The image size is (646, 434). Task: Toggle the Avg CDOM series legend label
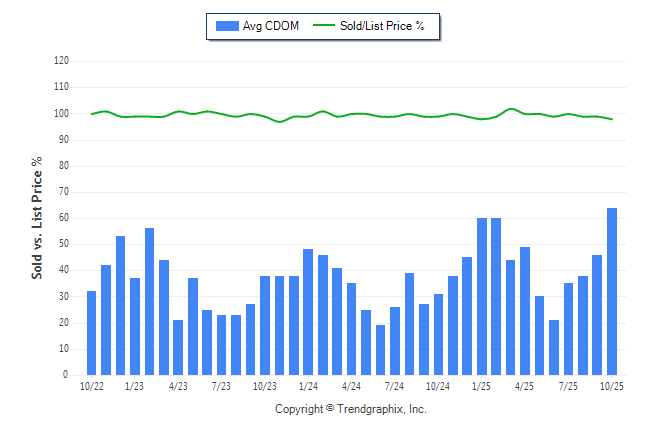(x=271, y=26)
